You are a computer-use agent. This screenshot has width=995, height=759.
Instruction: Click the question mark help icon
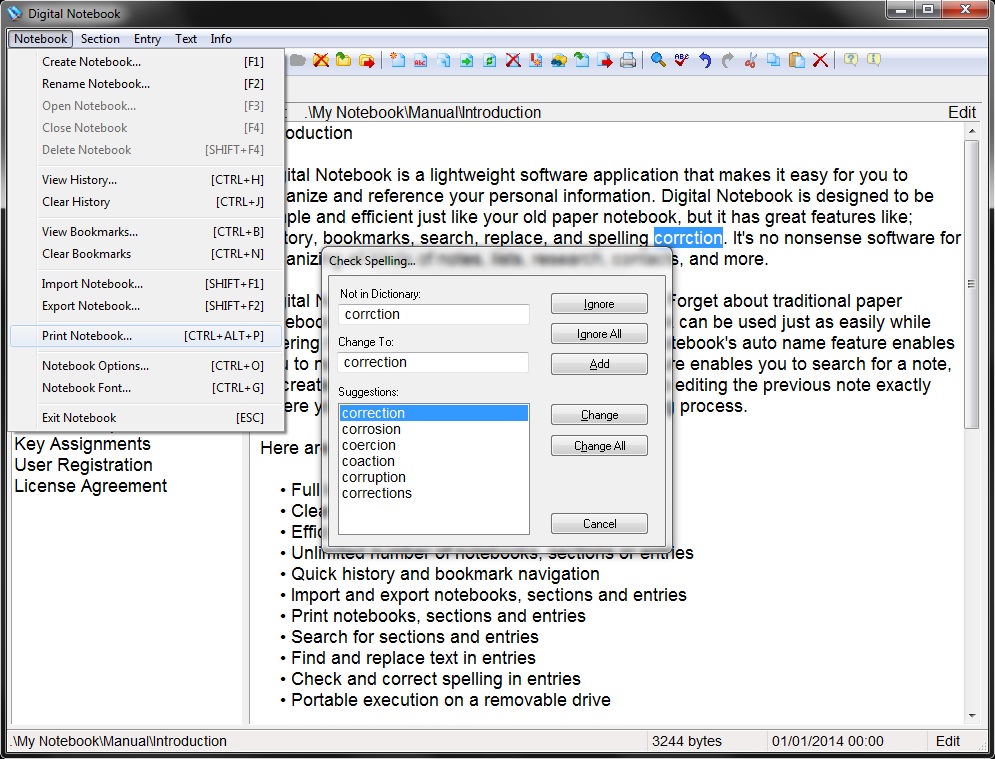tap(850, 60)
